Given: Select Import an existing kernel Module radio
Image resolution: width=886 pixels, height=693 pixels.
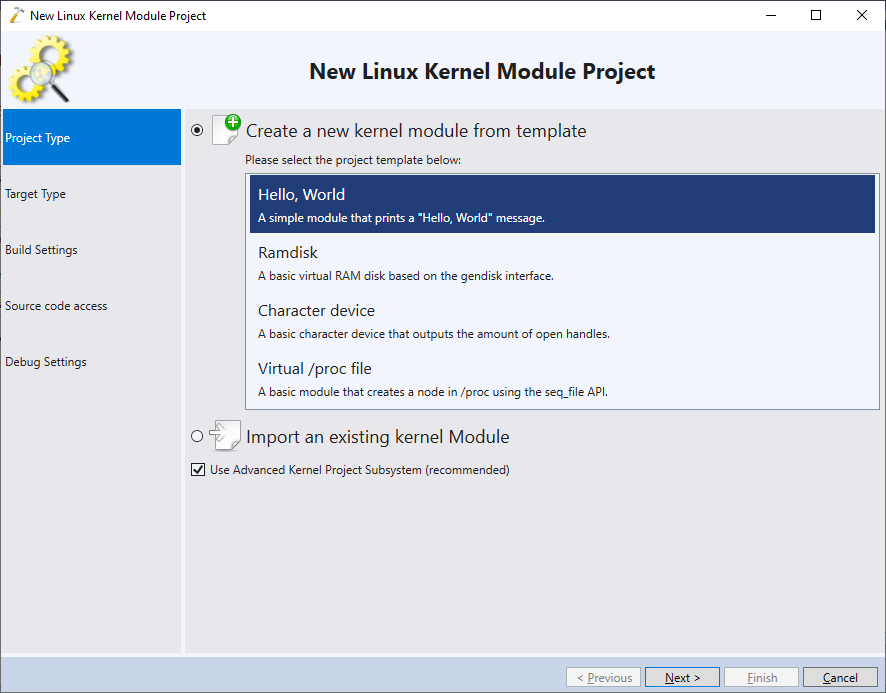Looking at the screenshot, I should (x=197, y=436).
